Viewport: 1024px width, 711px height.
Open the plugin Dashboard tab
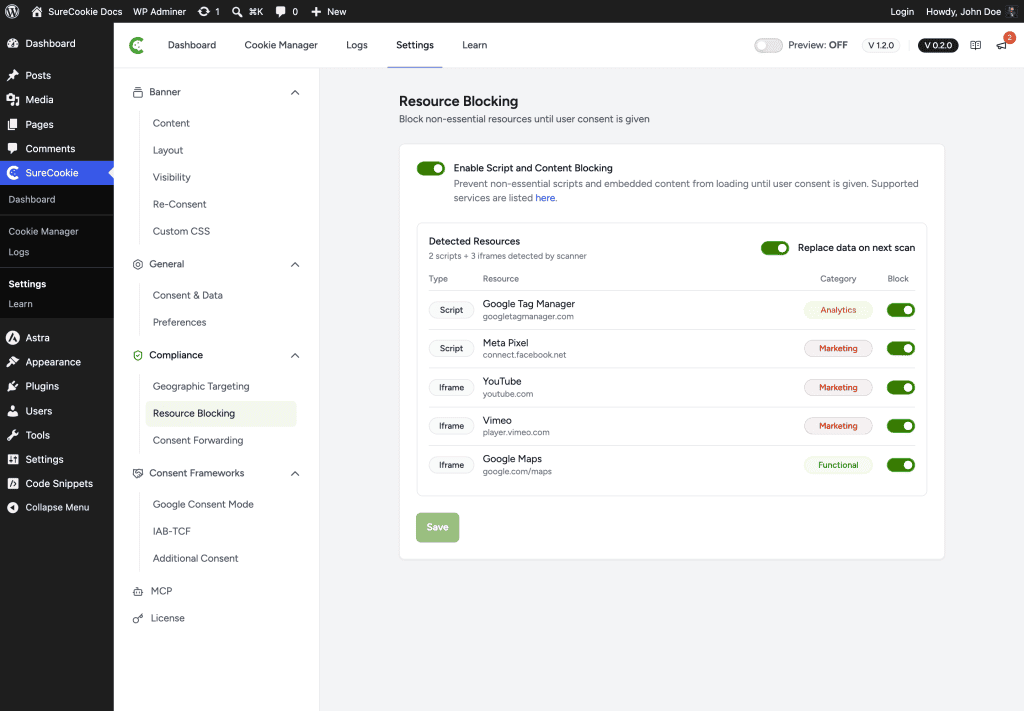191,45
